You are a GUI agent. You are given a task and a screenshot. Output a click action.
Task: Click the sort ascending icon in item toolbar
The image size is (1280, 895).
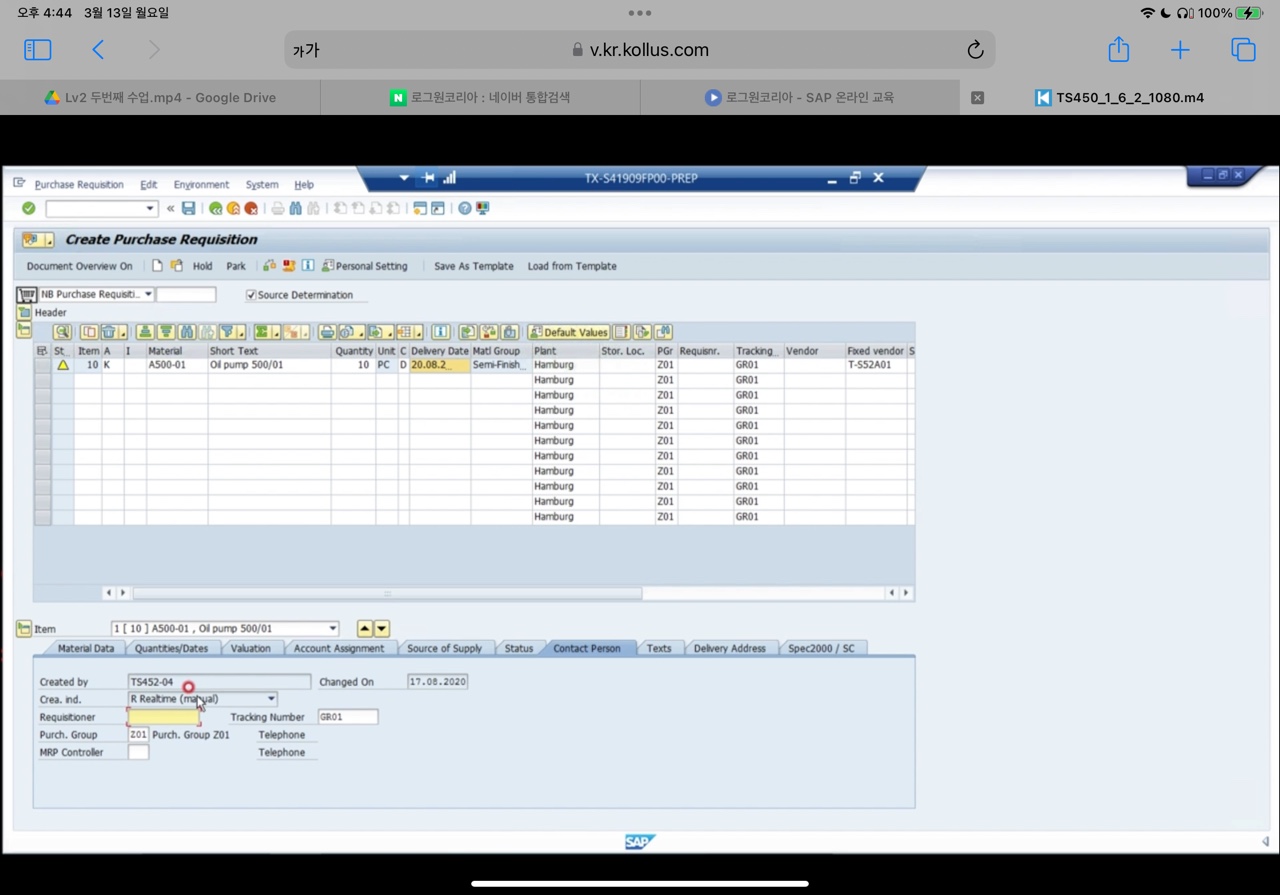coord(146,332)
